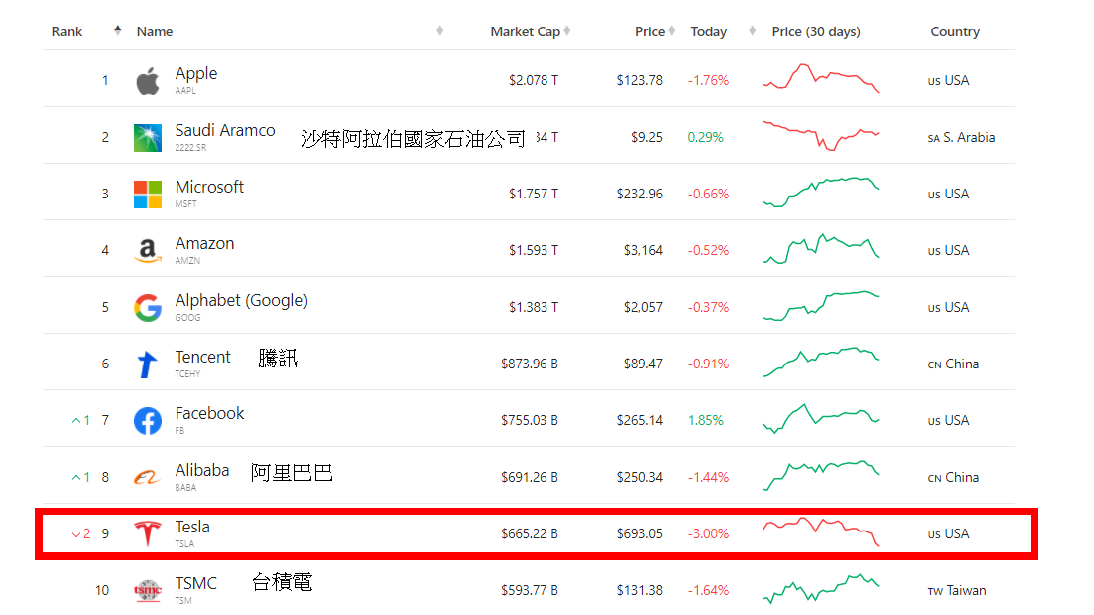Click the Amazon logo icon

(x=147, y=251)
